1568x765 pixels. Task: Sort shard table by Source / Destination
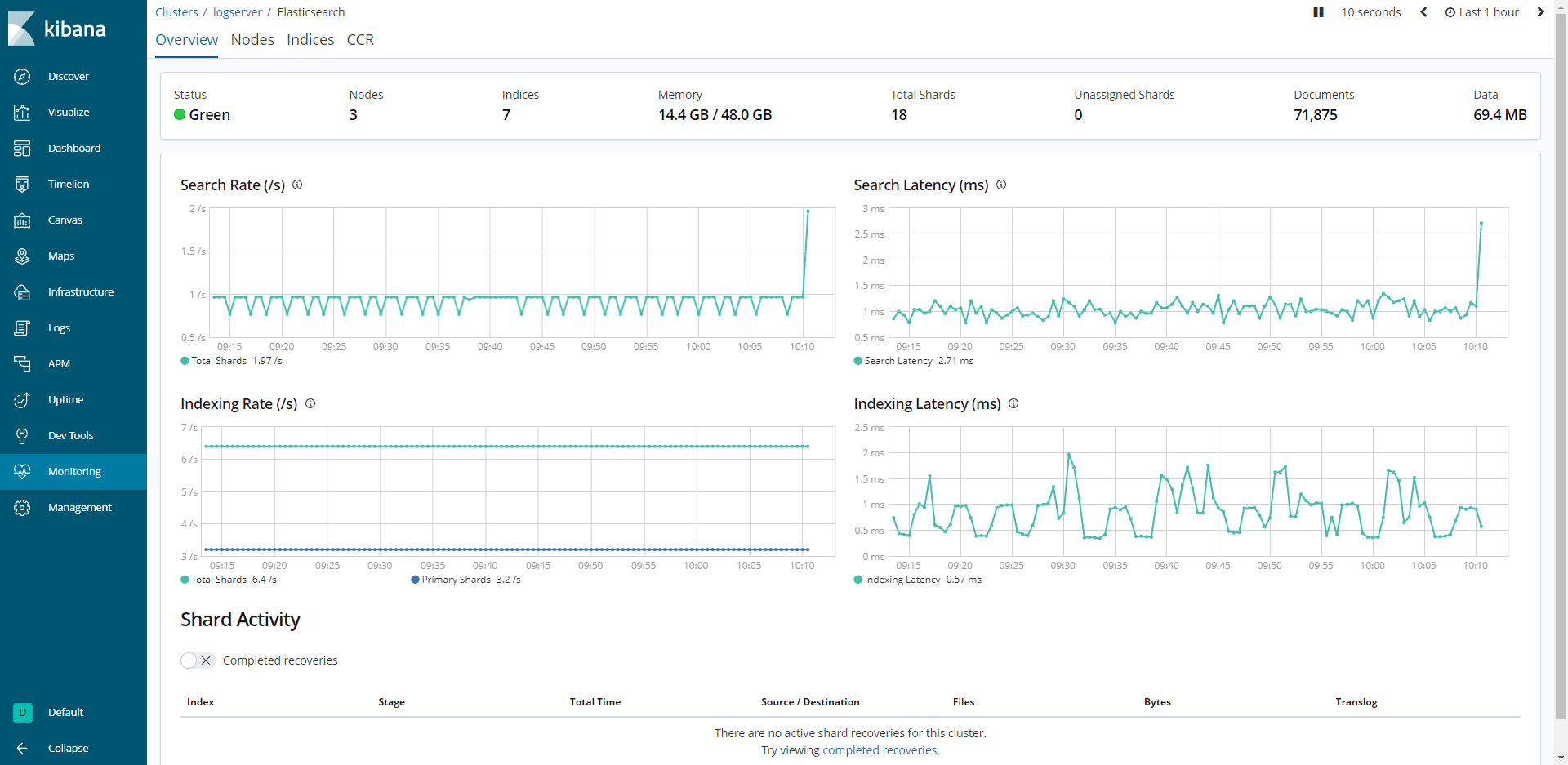tap(810, 702)
